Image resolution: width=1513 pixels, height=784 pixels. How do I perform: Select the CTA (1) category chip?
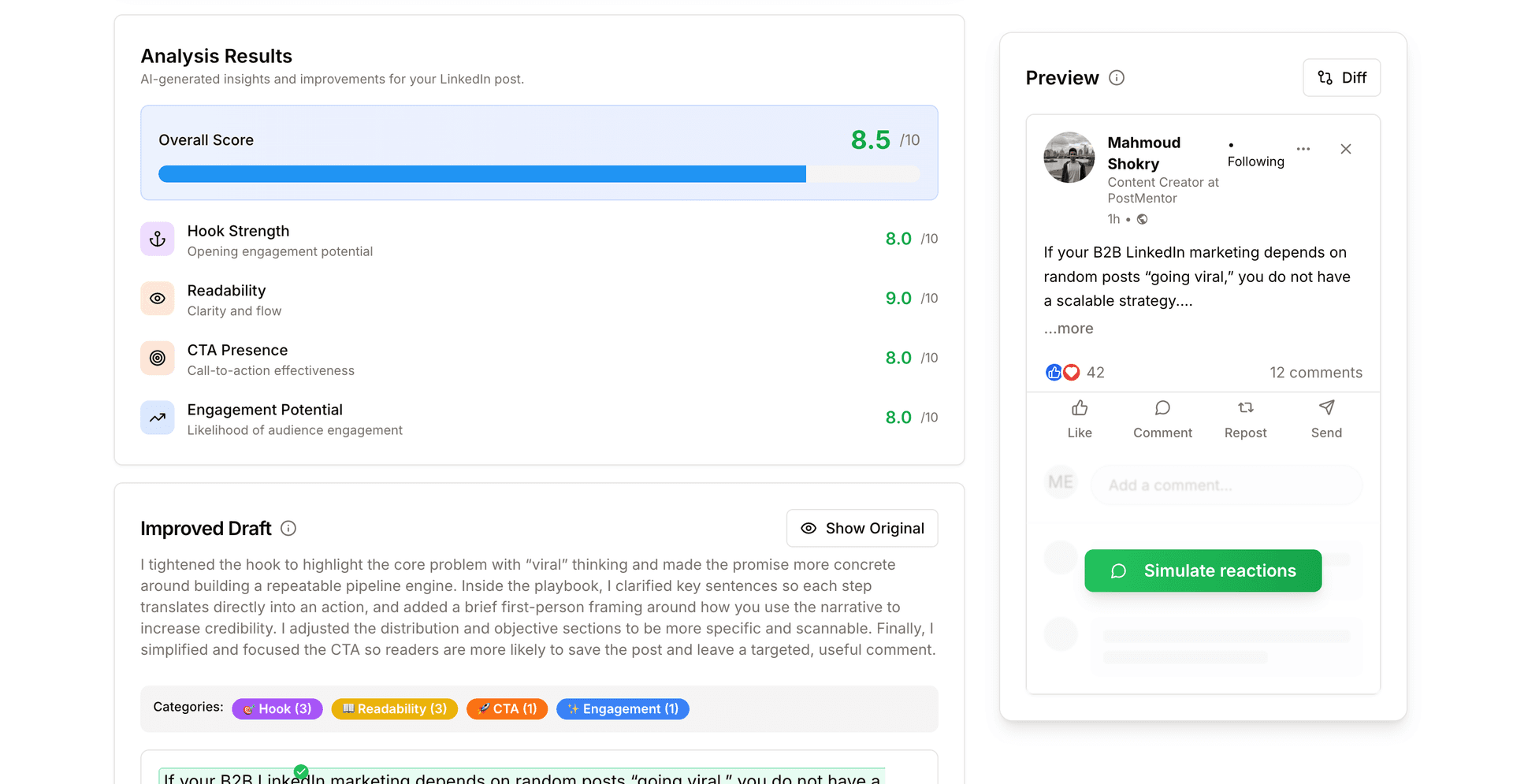click(507, 709)
